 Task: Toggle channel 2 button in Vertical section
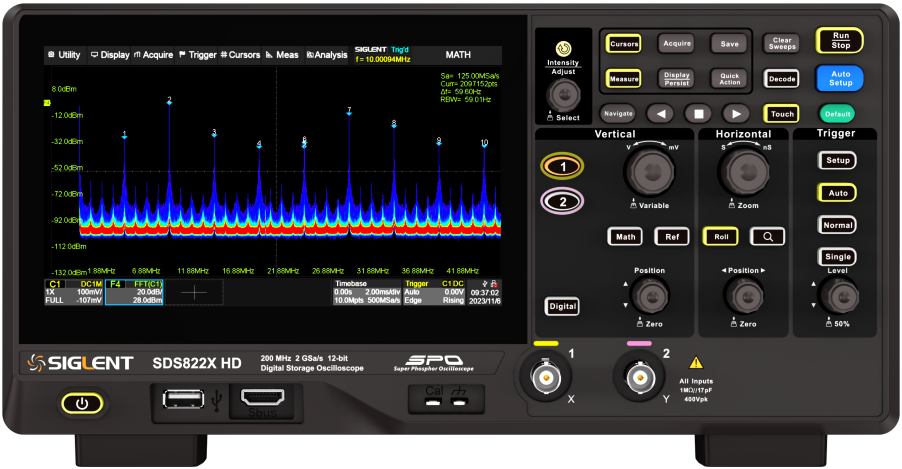563,201
